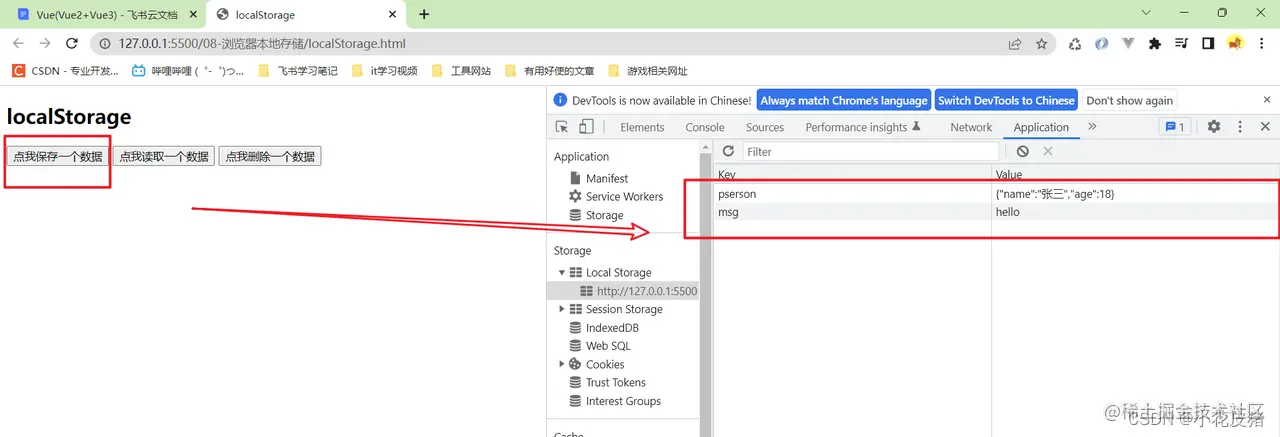The width and height of the screenshot is (1280, 437).
Task: Open the issues counter badge showing 1
Action: pyautogui.click(x=1174, y=127)
